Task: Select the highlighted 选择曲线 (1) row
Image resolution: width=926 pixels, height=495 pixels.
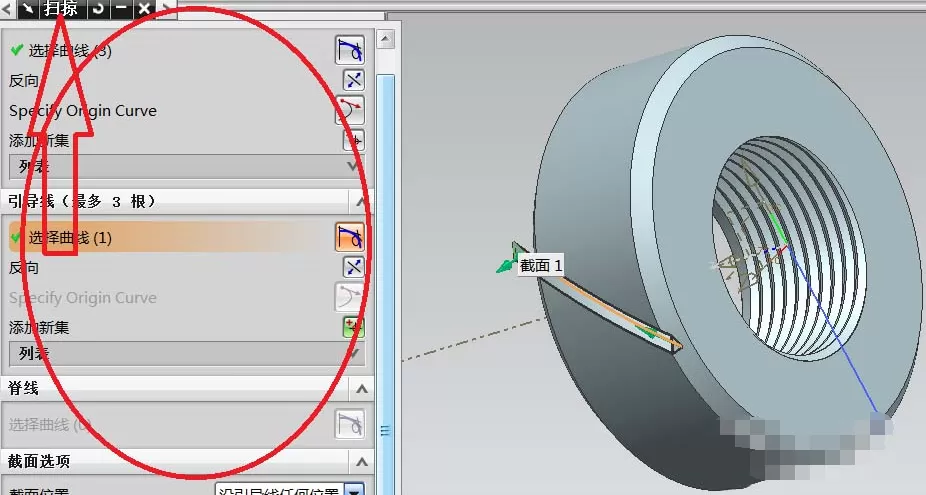Action: (x=187, y=237)
